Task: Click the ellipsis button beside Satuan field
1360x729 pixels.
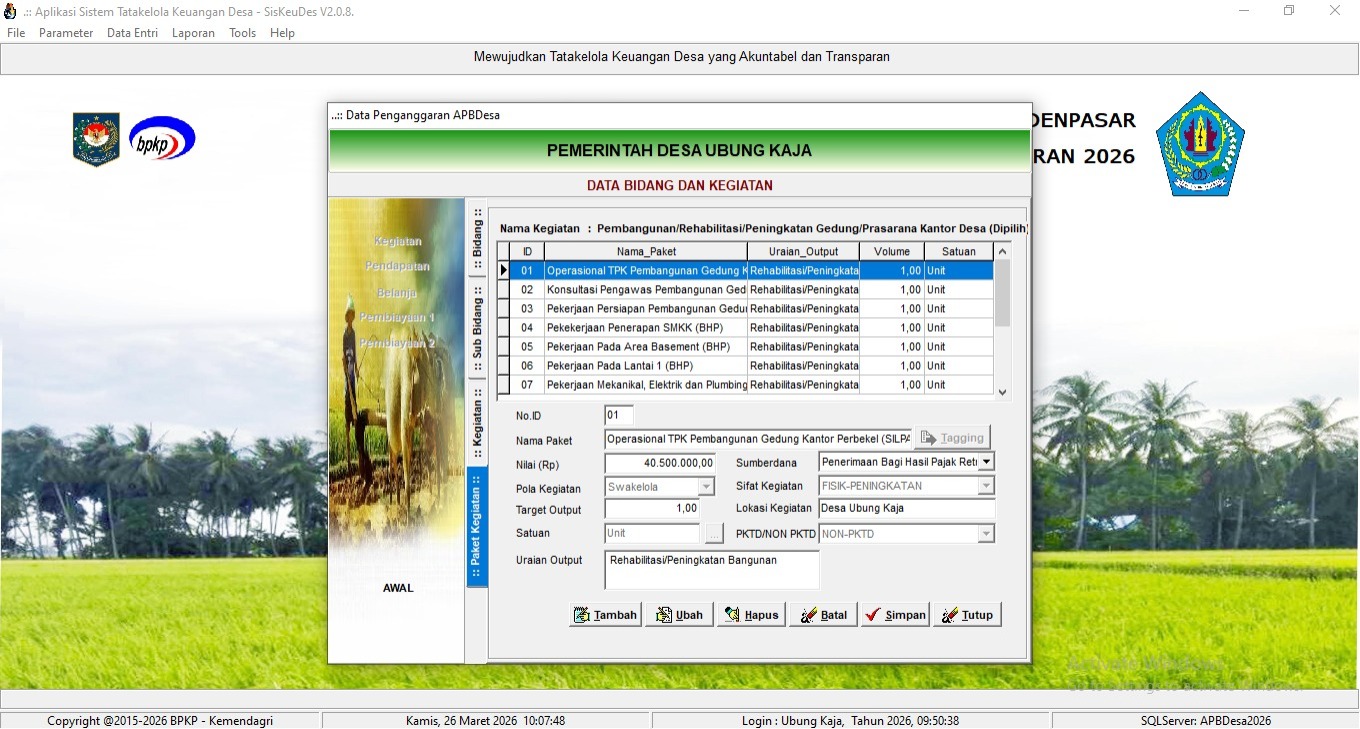Action: coord(713,534)
